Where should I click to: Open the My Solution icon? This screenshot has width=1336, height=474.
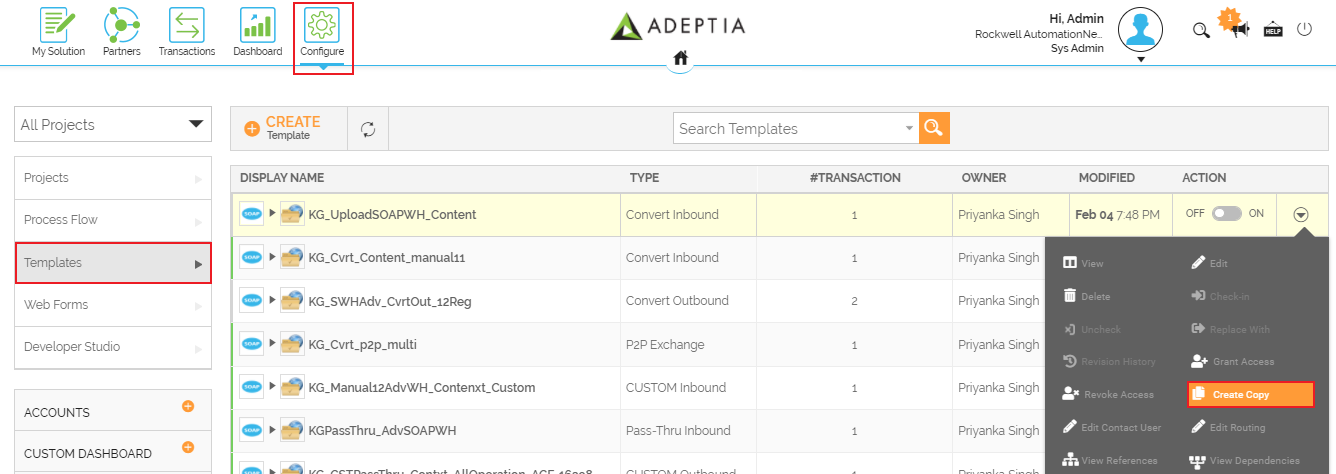(x=58, y=24)
